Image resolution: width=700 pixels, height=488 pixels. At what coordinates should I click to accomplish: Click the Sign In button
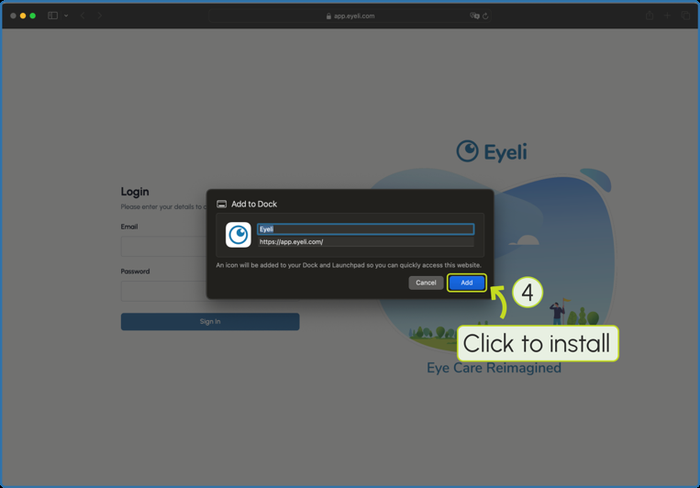(x=210, y=321)
